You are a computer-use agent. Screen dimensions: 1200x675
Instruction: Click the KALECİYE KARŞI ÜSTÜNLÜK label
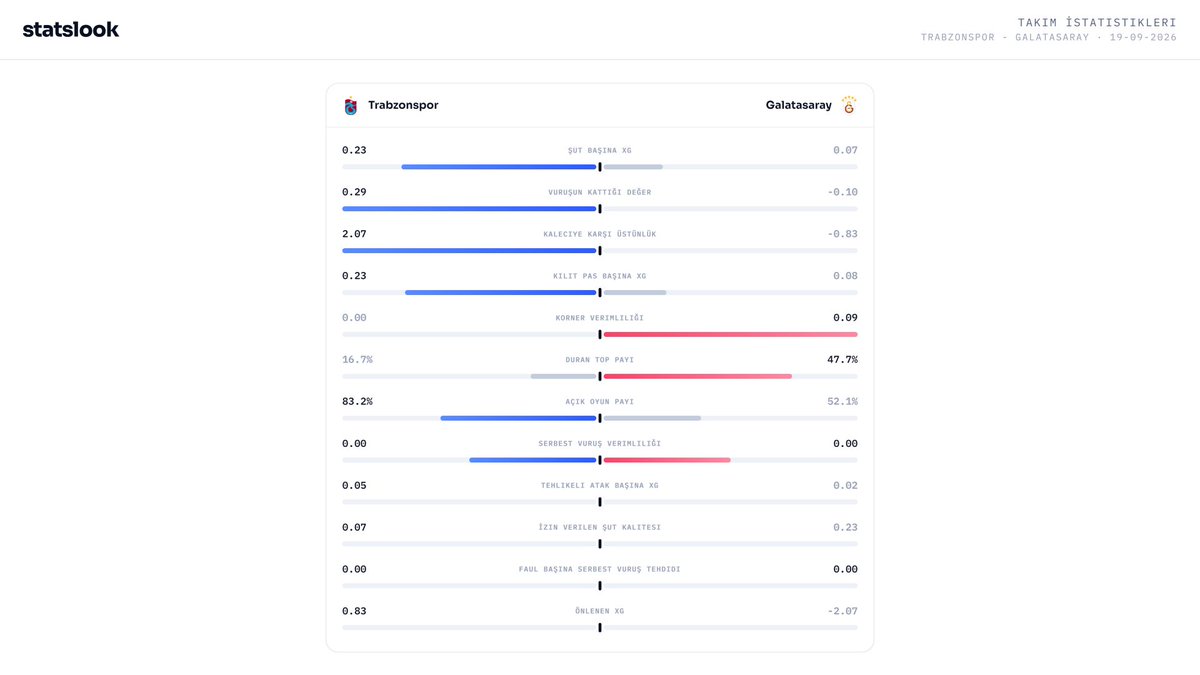pyautogui.click(x=600, y=235)
